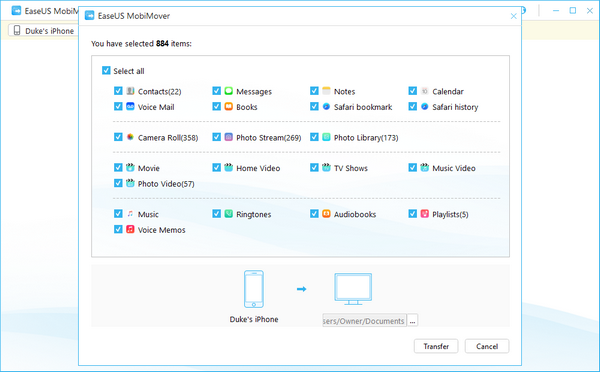The height and width of the screenshot is (372, 600).
Task: Close the EaseUS MobiMover dialog
Action: [x=514, y=16]
